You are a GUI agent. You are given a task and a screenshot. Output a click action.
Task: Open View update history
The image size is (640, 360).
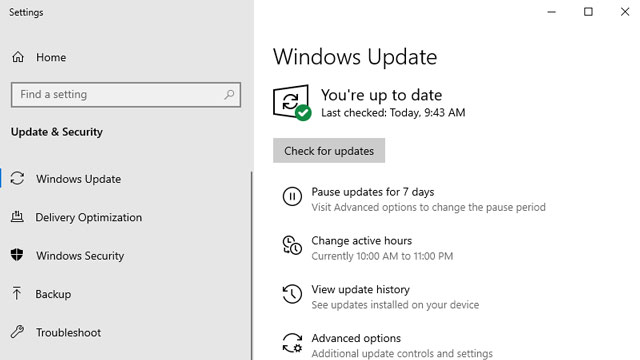360,289
